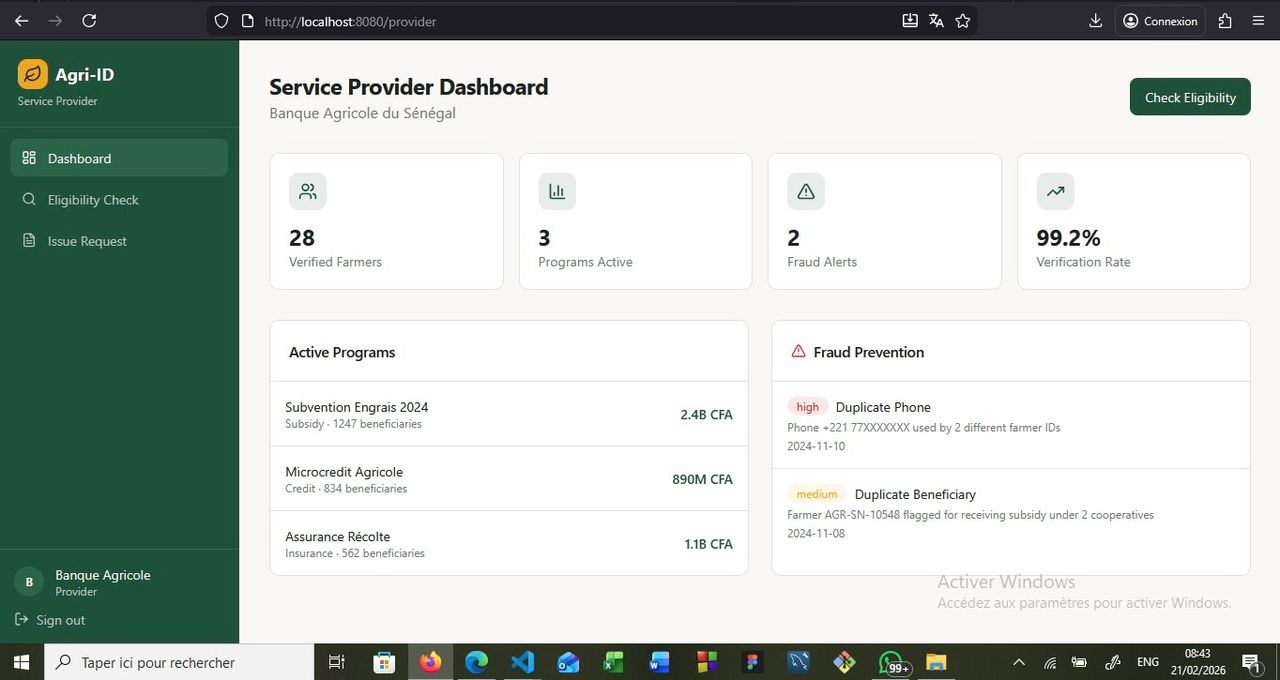Bookmark this page with the star icon
Screen dimensions: 1280x680
coord(963,20)
